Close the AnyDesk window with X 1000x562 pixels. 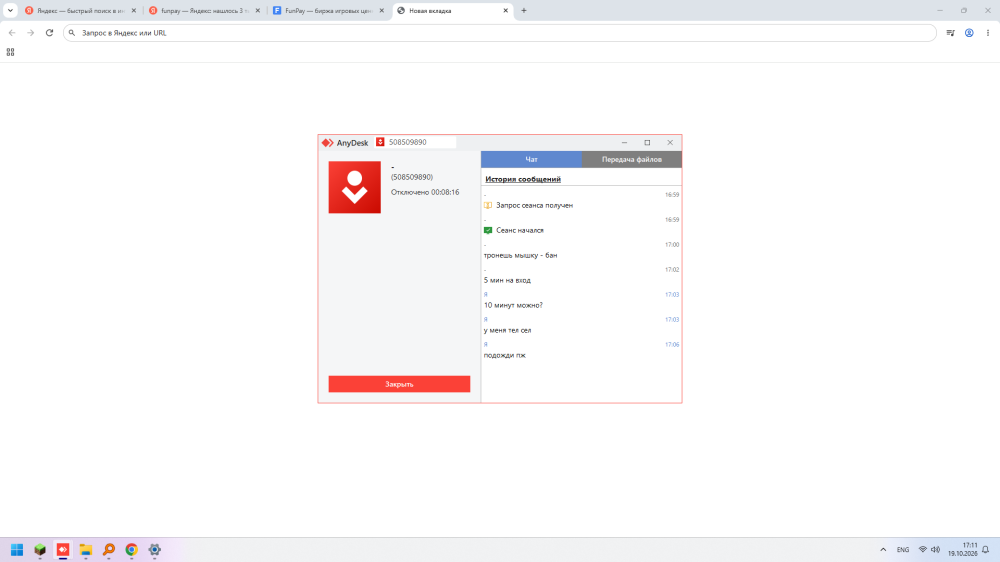point(670,143)
